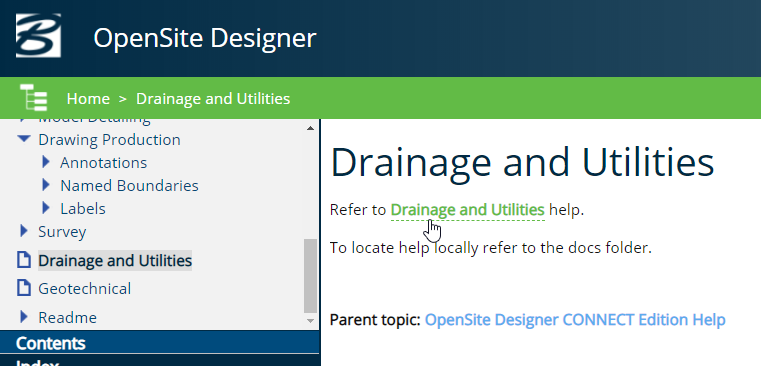Click the OpenSite Designer title text
This screenshot has height=366, width=761.
tap(204, 37)
